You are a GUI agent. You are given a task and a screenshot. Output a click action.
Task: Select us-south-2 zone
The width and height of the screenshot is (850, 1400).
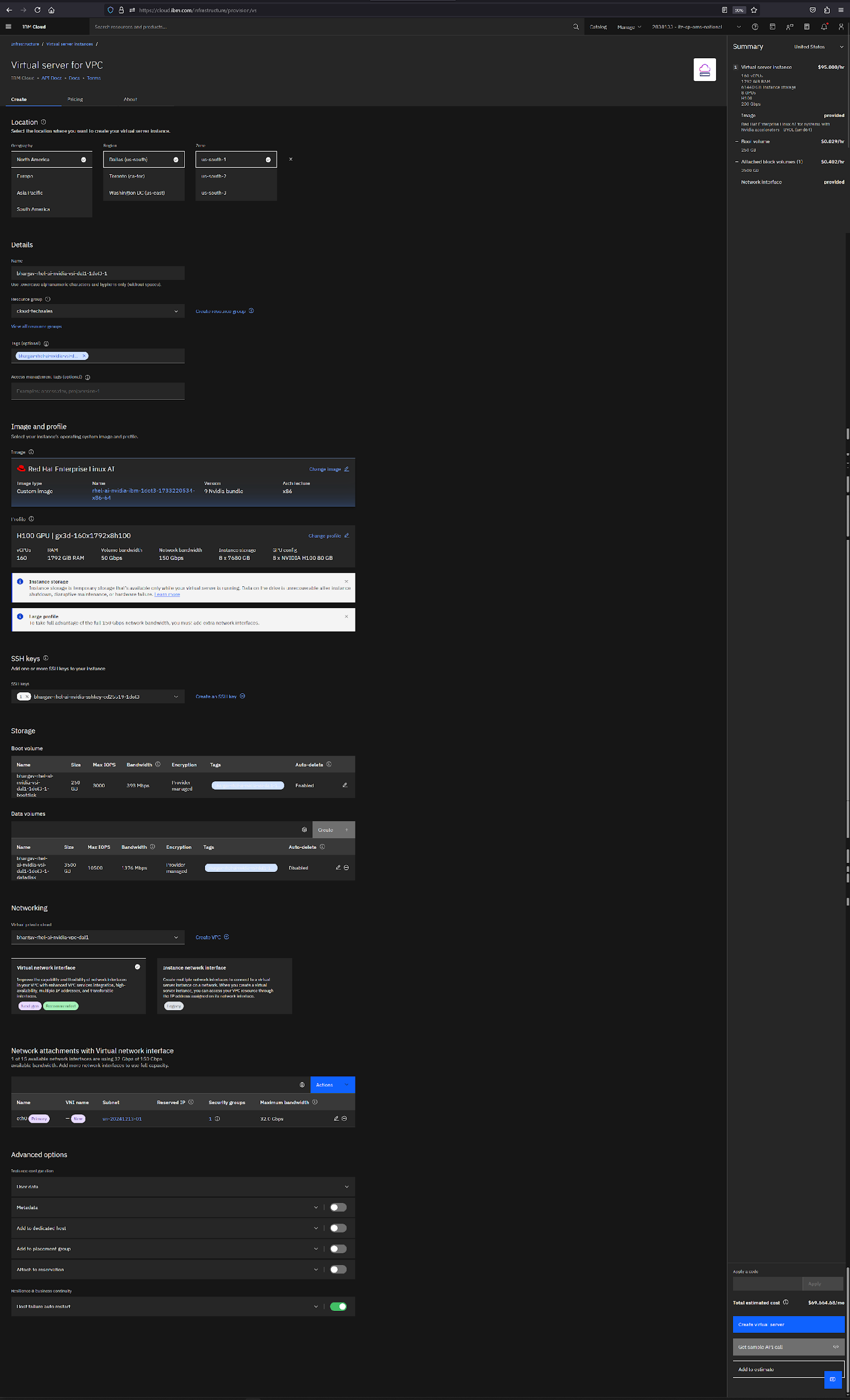(x=236, y=176)
